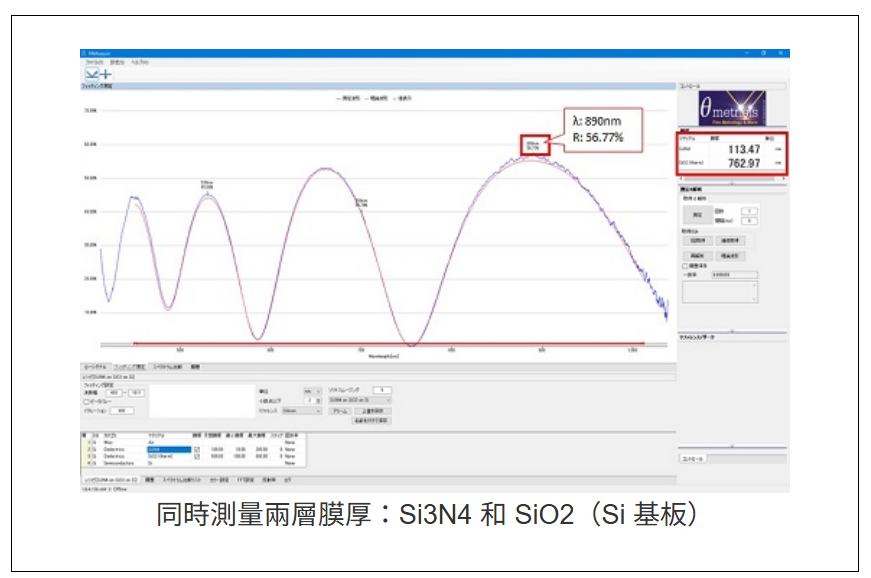Viewport: 871px width, 578px height.
Task: Open the unit nm dropdown
Action: [313, 391]
